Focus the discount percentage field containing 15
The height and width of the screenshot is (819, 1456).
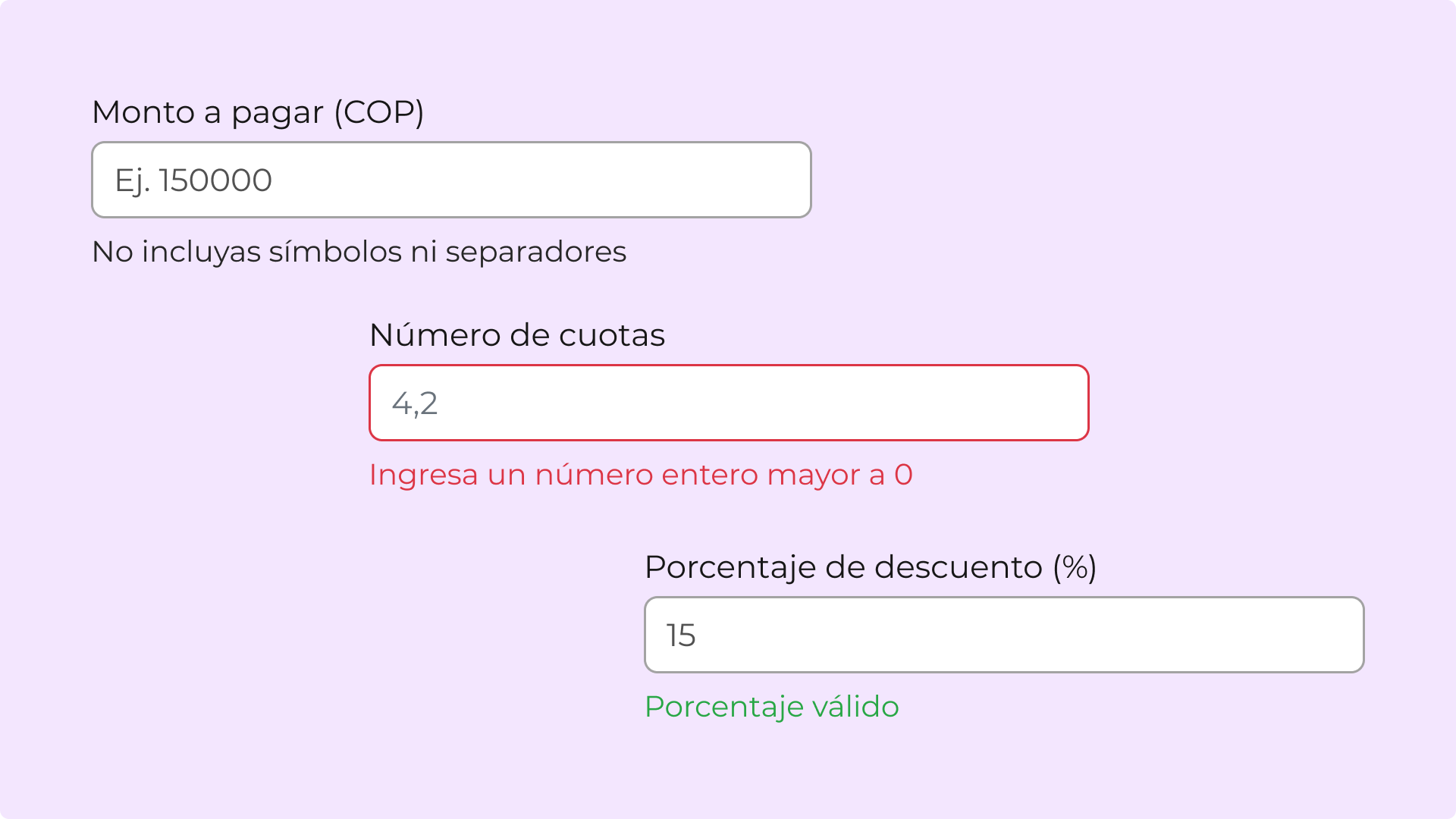[x=1004, y=635]
